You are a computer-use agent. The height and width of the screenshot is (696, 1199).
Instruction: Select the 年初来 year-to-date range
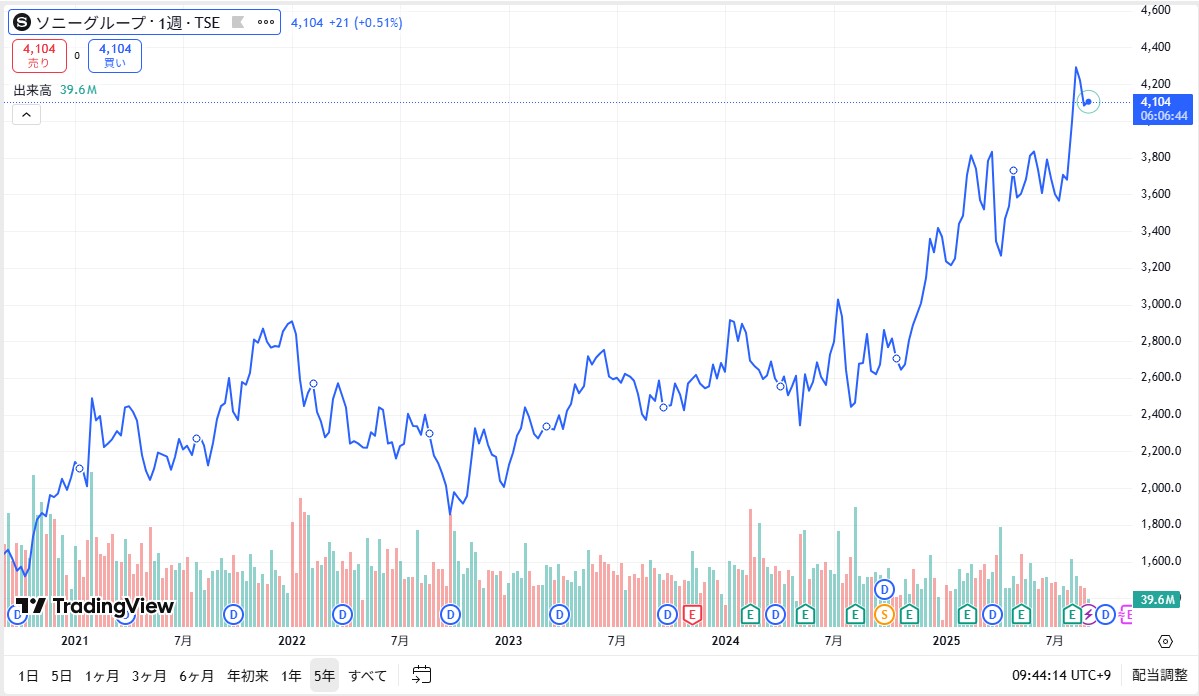click(x=248, y=675)
